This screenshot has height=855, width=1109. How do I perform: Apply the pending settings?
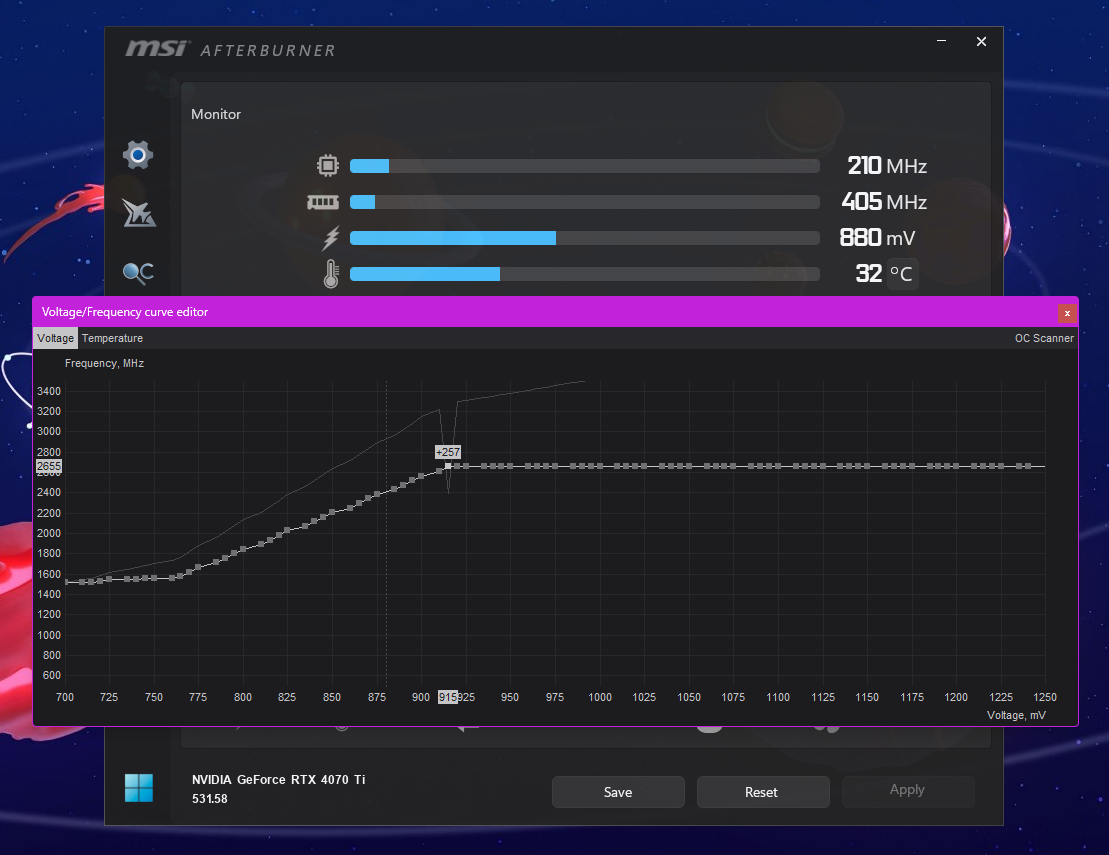tap(907, 790)
